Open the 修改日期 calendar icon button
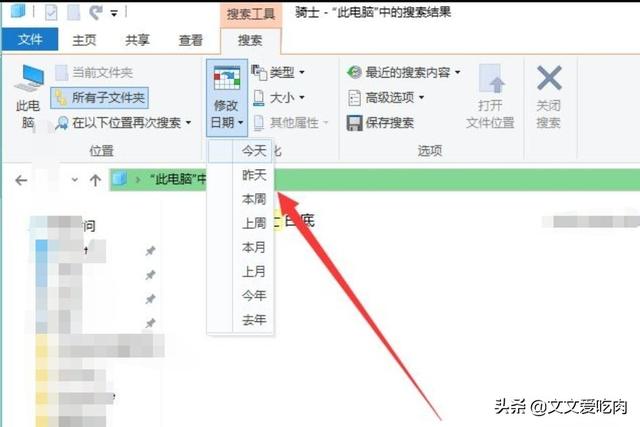The height and width of the screenshot is (427, 640). point(227,78)
